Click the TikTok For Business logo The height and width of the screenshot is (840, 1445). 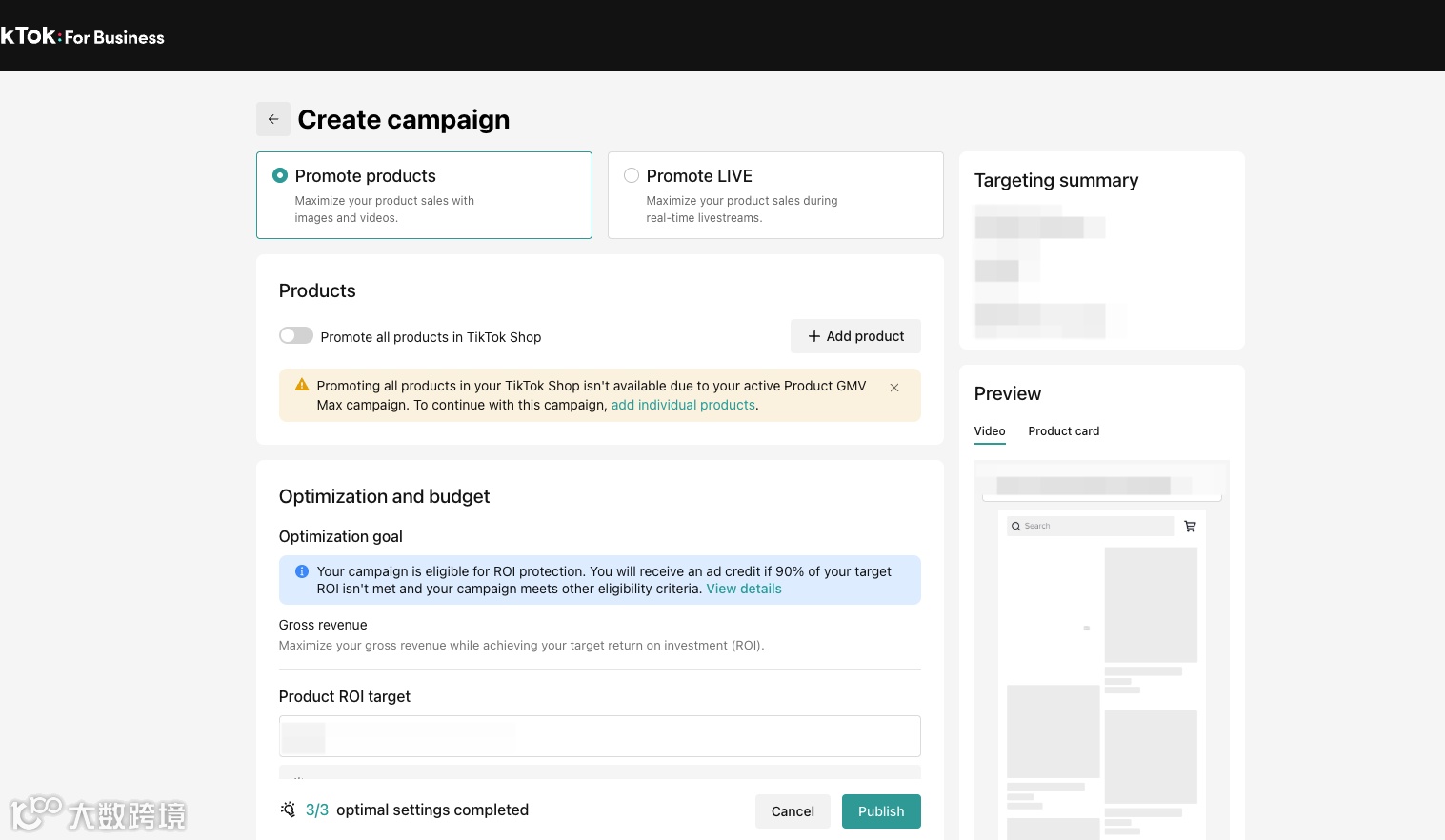point(82,36)
